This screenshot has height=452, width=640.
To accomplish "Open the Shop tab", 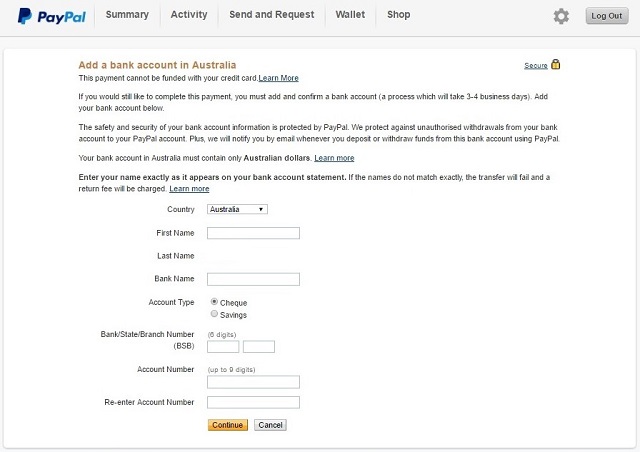I will click(398, 15).
